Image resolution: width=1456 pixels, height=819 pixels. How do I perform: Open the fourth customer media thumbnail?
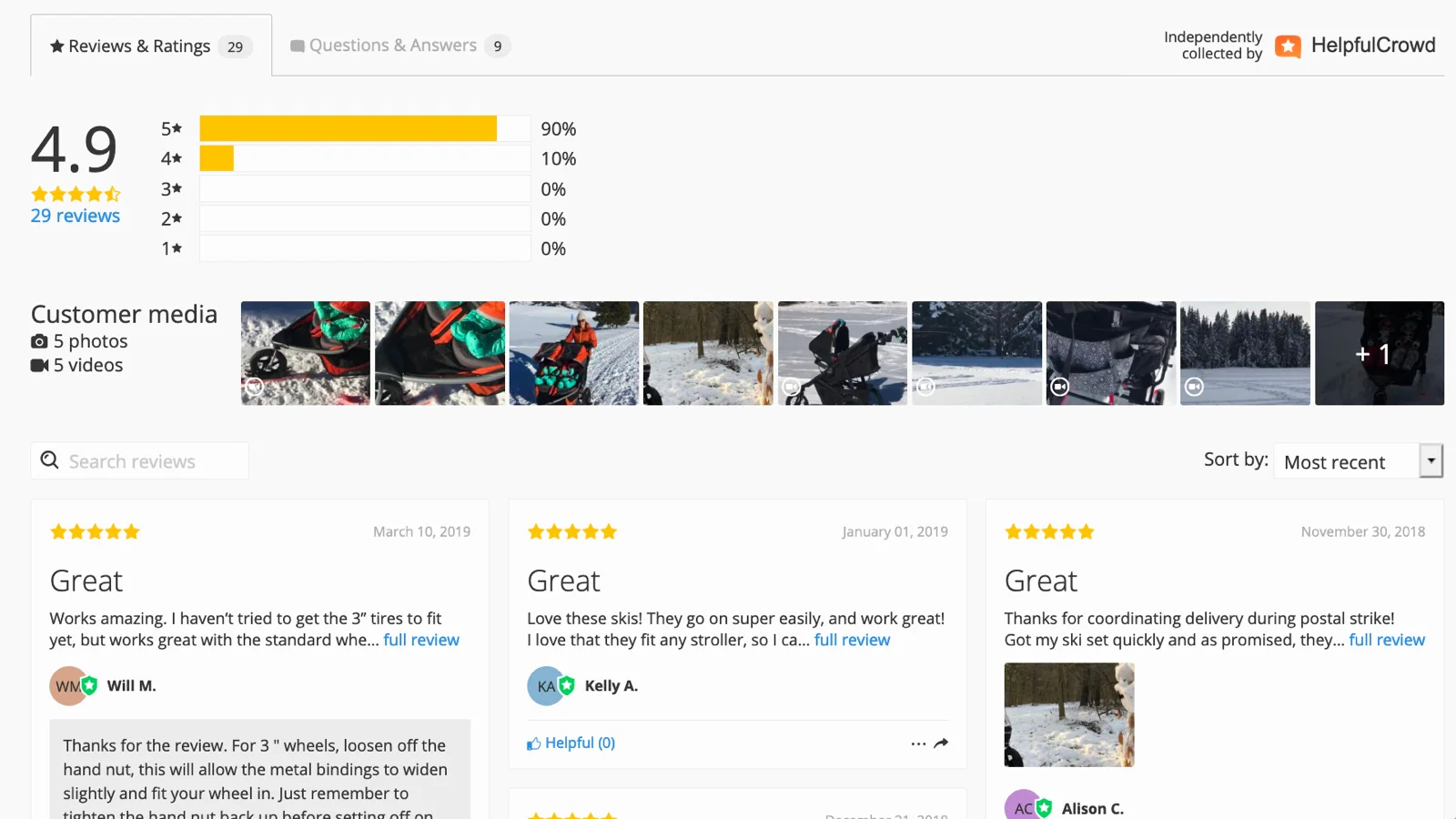[x=708, y=353]
